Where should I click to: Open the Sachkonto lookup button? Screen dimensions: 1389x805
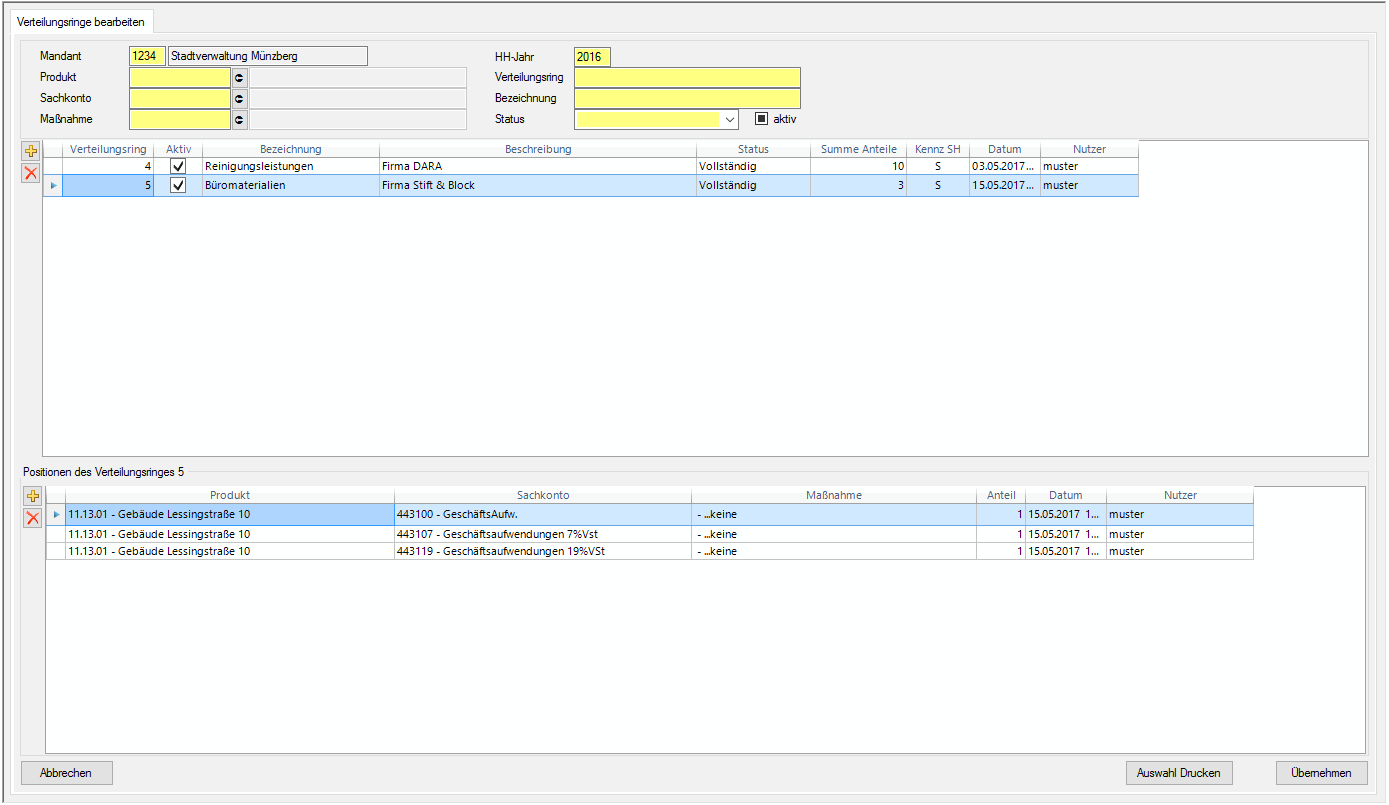click(x=239, y=98)
